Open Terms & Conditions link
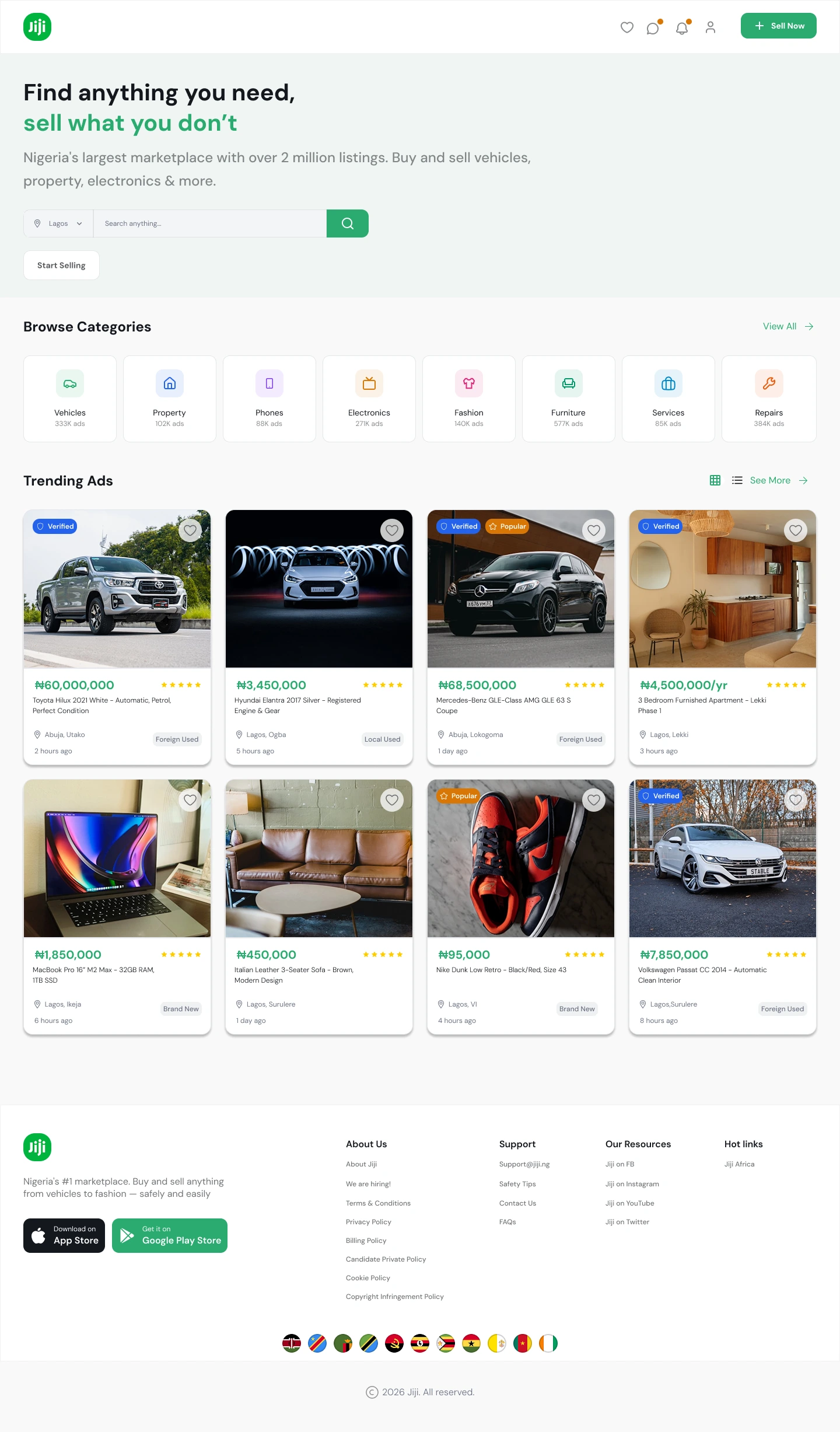The width and height of the screenshot is (840, 1432). (378, 1203)
